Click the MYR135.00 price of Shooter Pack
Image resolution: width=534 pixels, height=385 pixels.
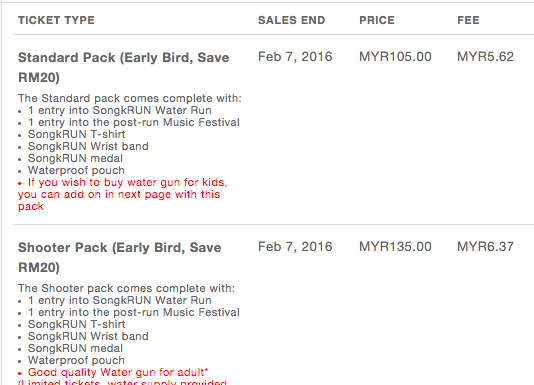395,247
